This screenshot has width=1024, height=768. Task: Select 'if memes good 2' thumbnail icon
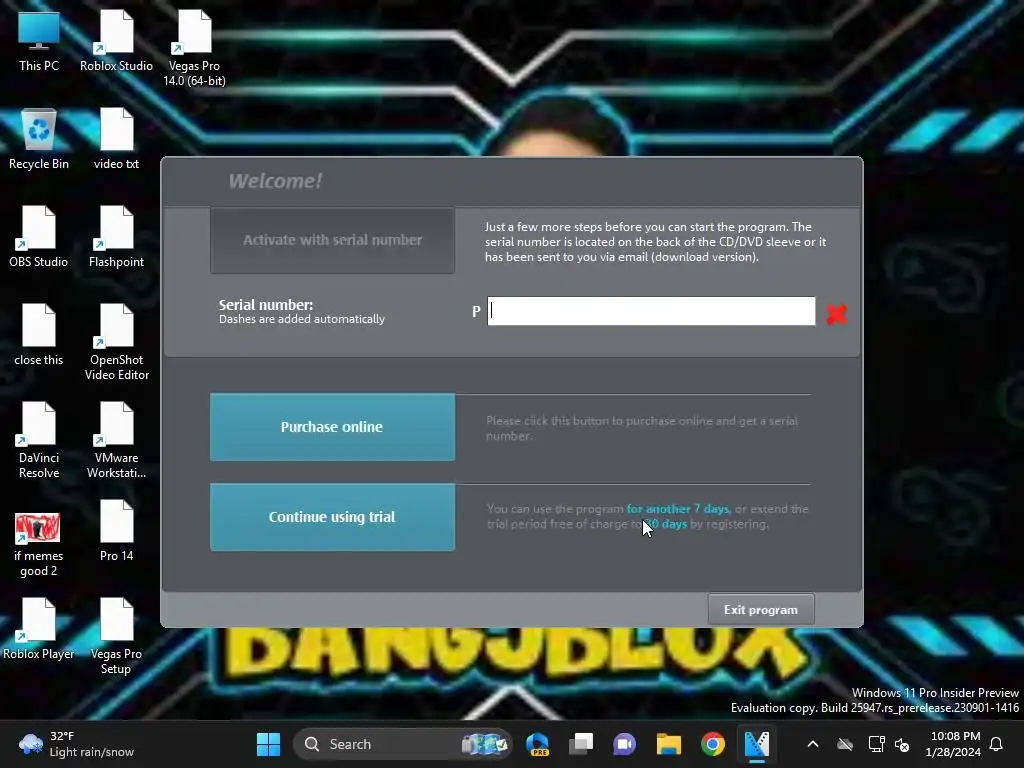click(39, 545)
